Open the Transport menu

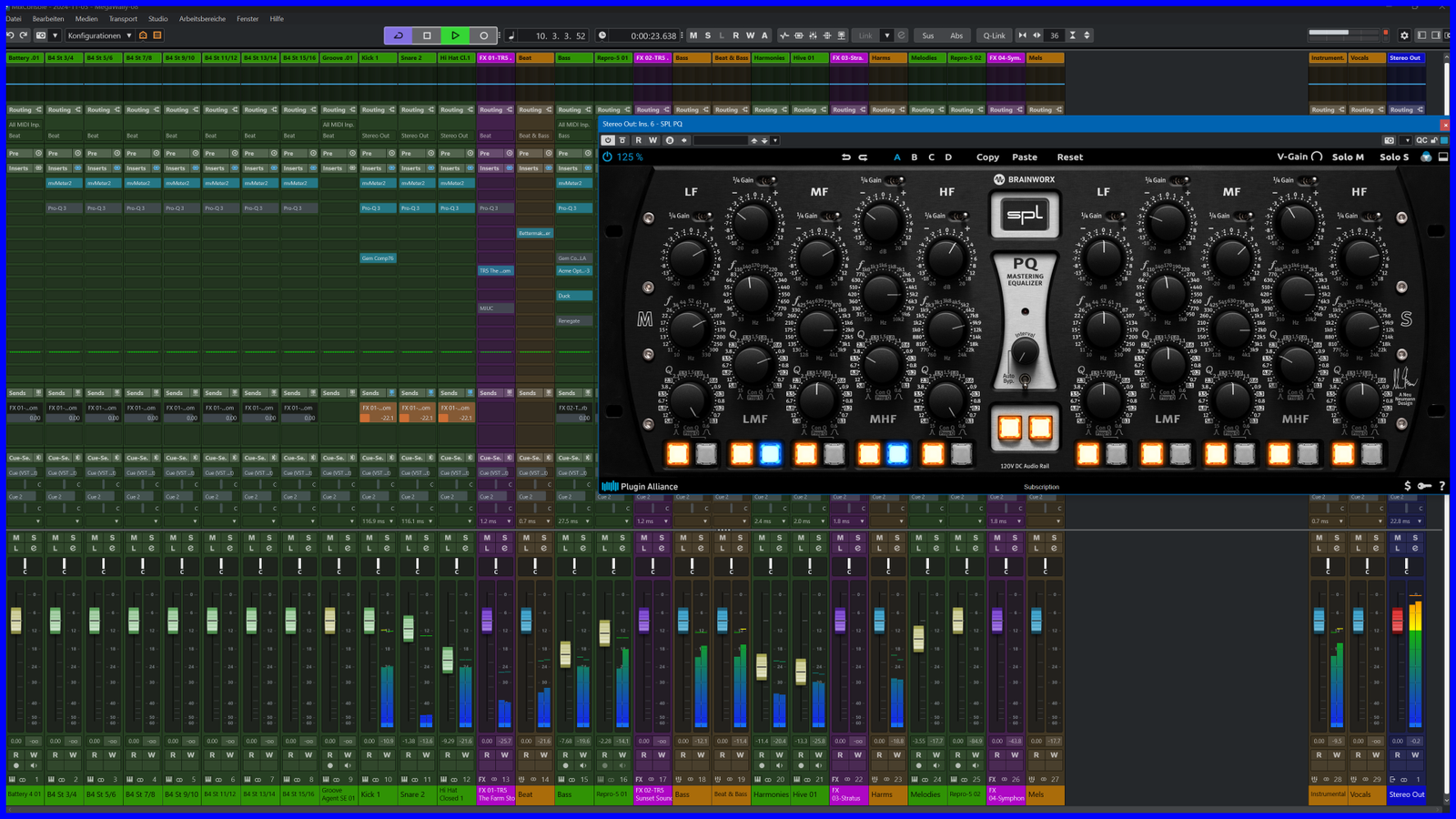pos(123,18)
